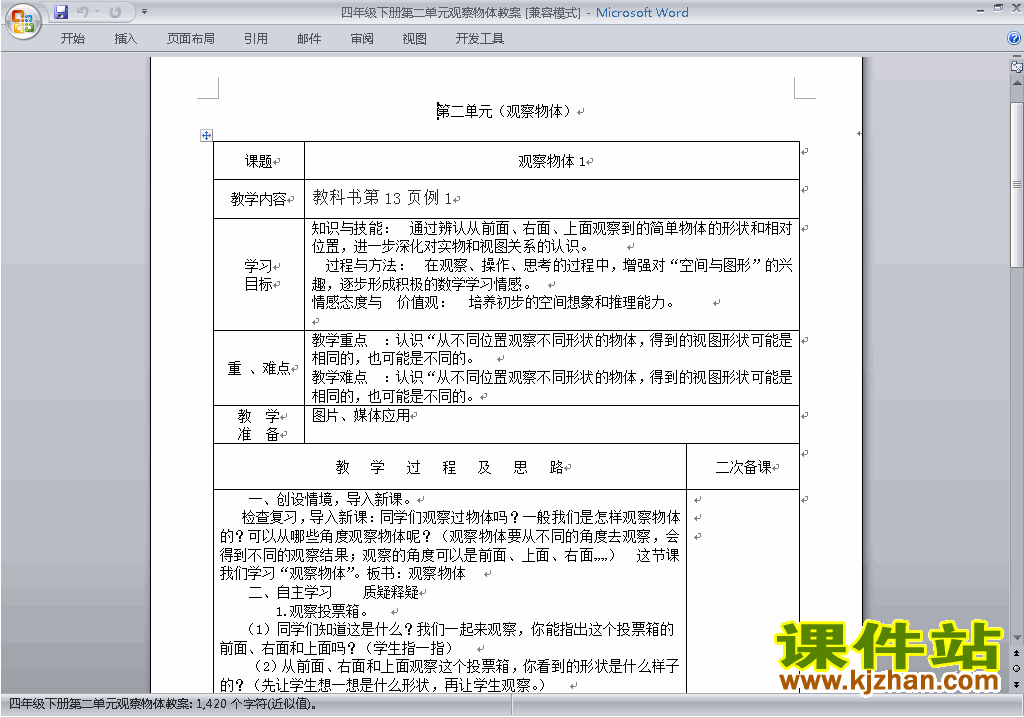Screen dimensions: 1024x718
Task: Open the Undo history dropdown arrow
Action: [x=97, y=12]
